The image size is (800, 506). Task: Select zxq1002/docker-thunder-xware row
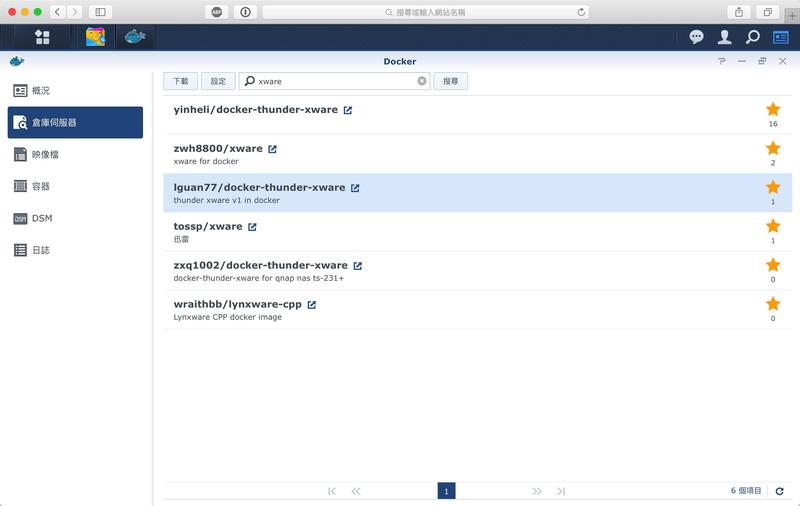click(478, 271)
